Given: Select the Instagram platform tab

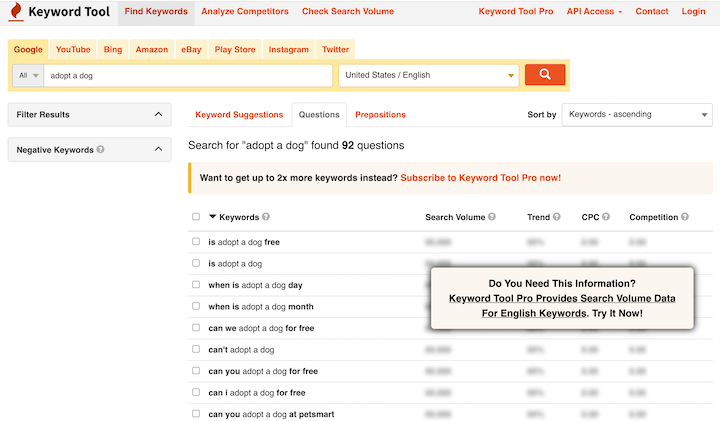Looking at the screenshot, I should (x=288, y=50).
